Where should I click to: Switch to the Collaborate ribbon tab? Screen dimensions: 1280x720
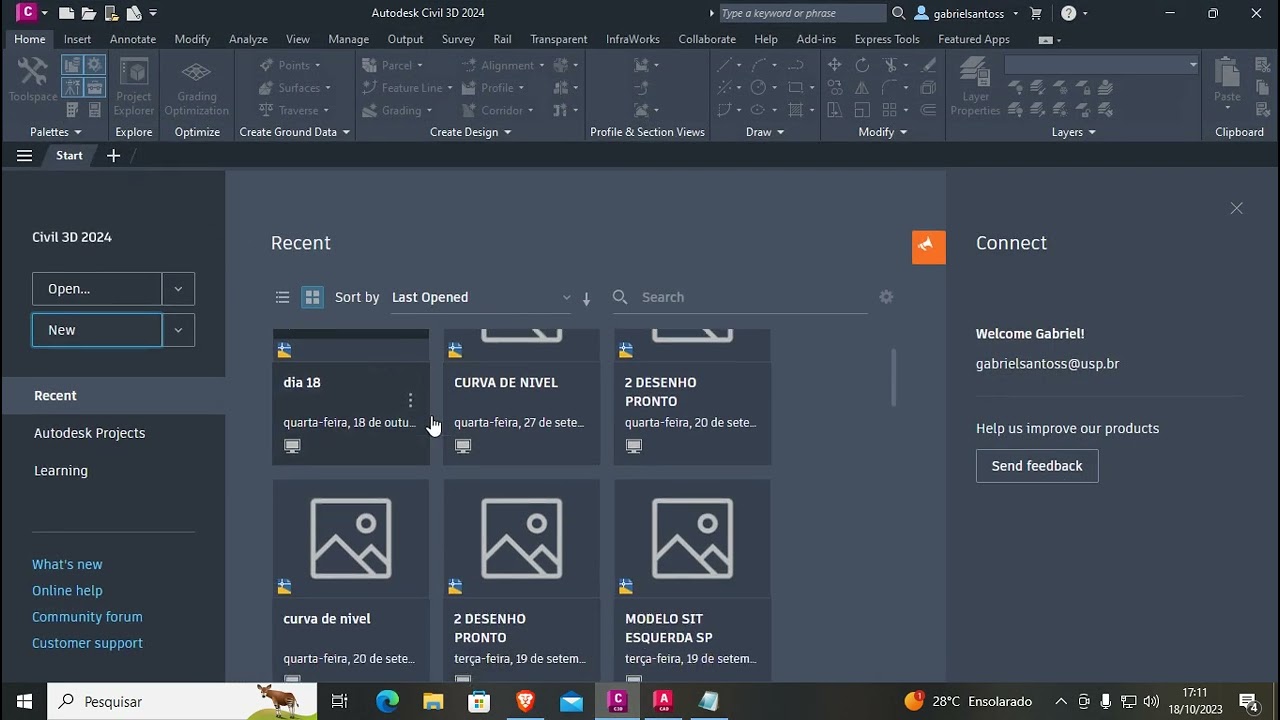[x=707, y=39]
